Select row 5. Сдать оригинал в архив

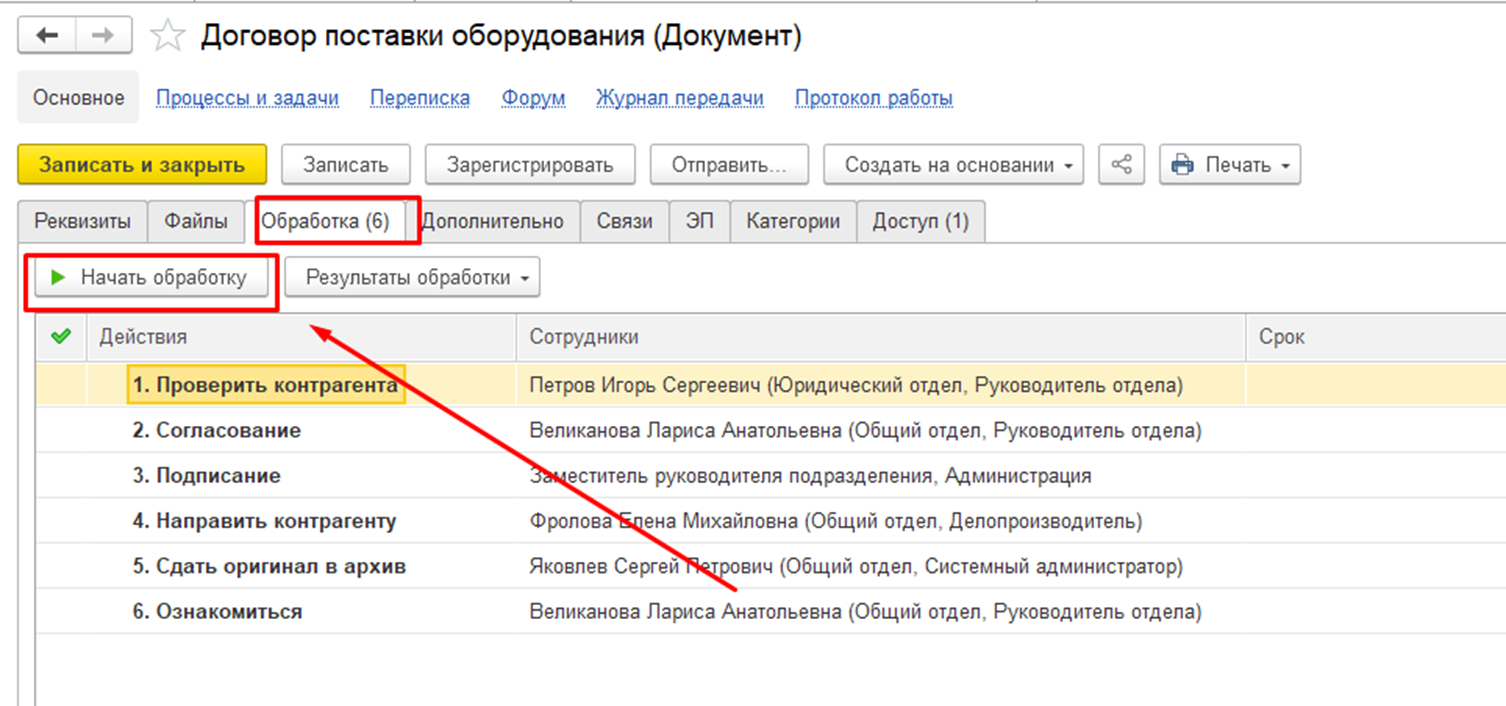269,566
